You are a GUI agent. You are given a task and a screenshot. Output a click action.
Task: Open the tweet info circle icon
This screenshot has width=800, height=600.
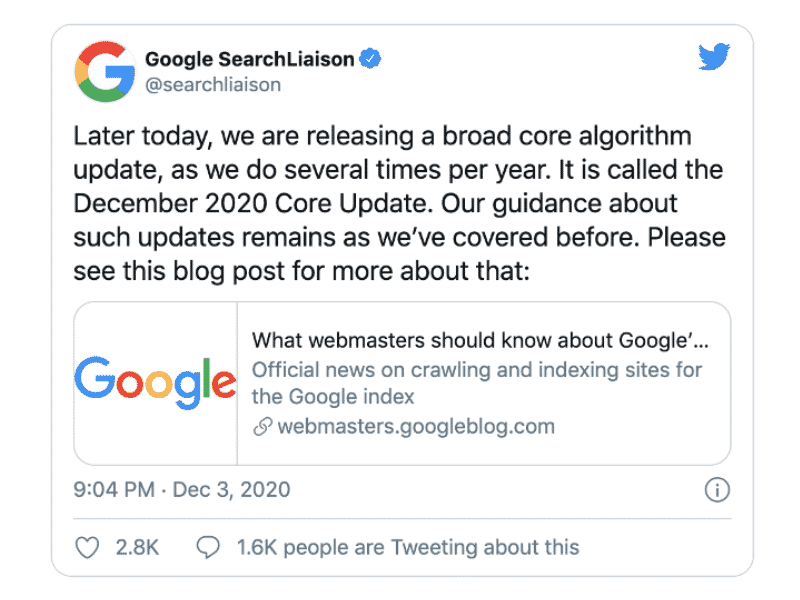pyautogui.click(x=717, y=490)
